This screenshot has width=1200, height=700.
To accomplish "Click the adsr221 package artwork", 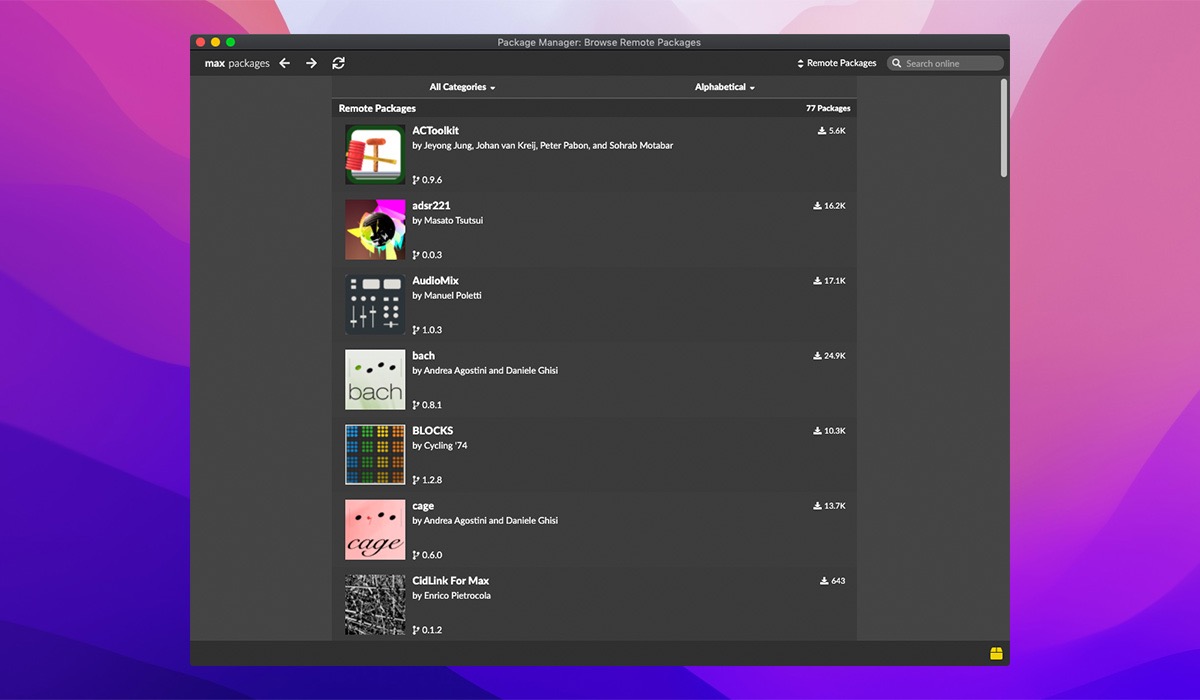I will pos(375,229).
